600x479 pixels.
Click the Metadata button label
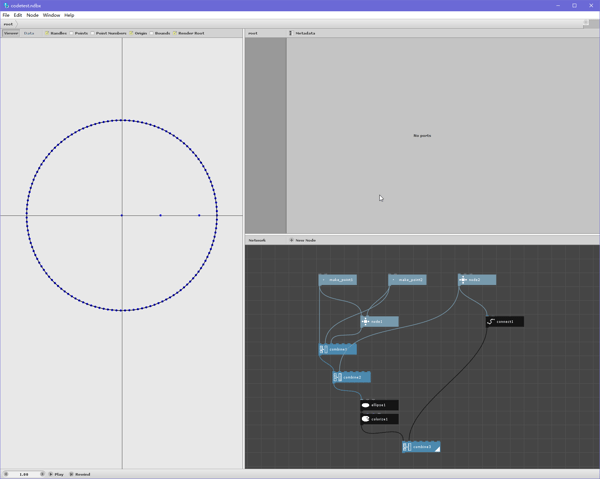pyautogui.click(x=305, y=33)
